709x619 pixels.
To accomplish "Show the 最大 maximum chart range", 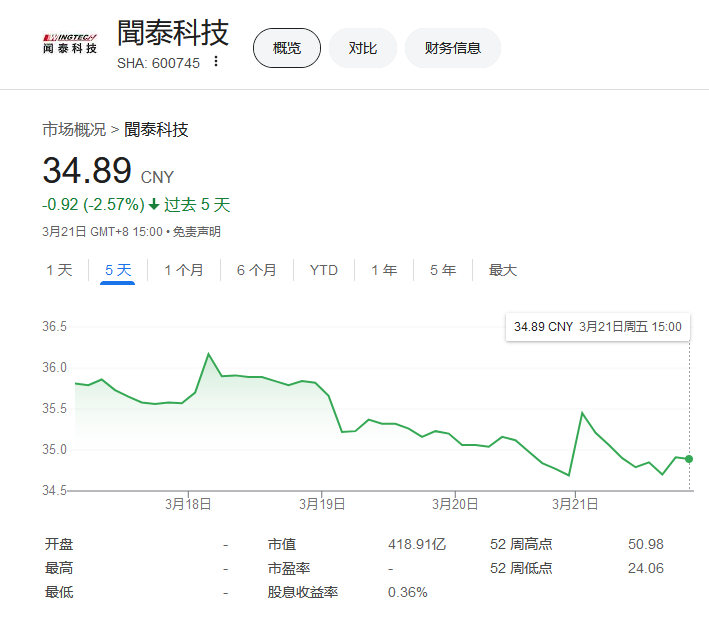I will (x=503, y=270).
